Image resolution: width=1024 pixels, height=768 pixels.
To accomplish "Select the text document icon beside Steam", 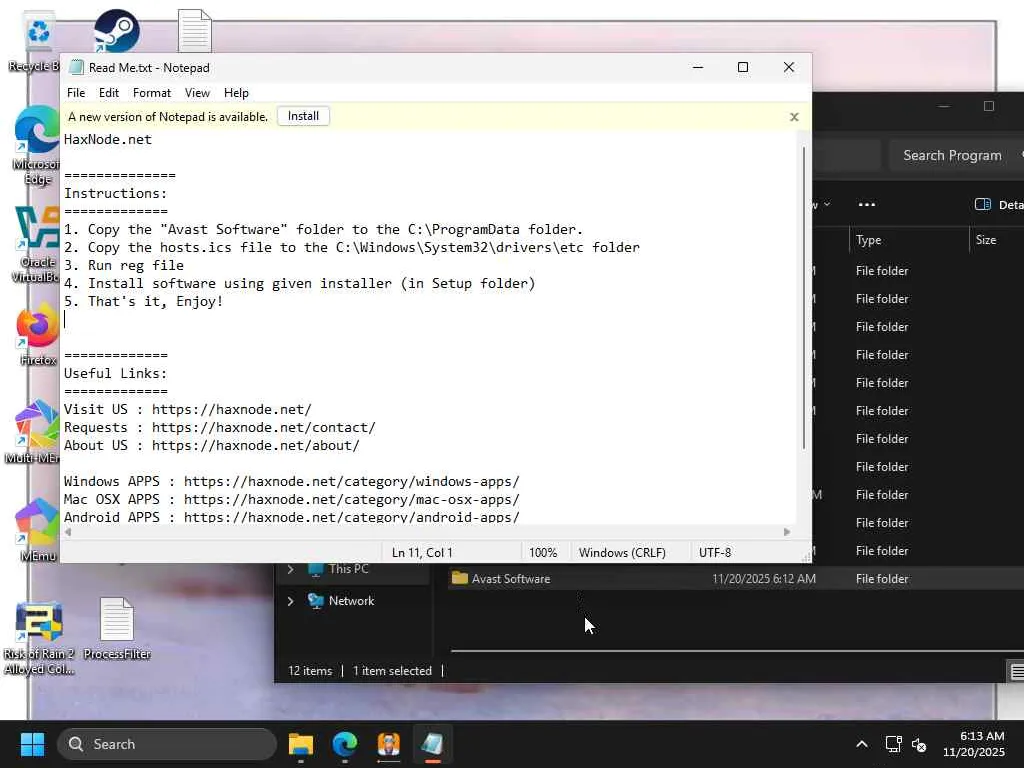I will (x=195, y=30).
